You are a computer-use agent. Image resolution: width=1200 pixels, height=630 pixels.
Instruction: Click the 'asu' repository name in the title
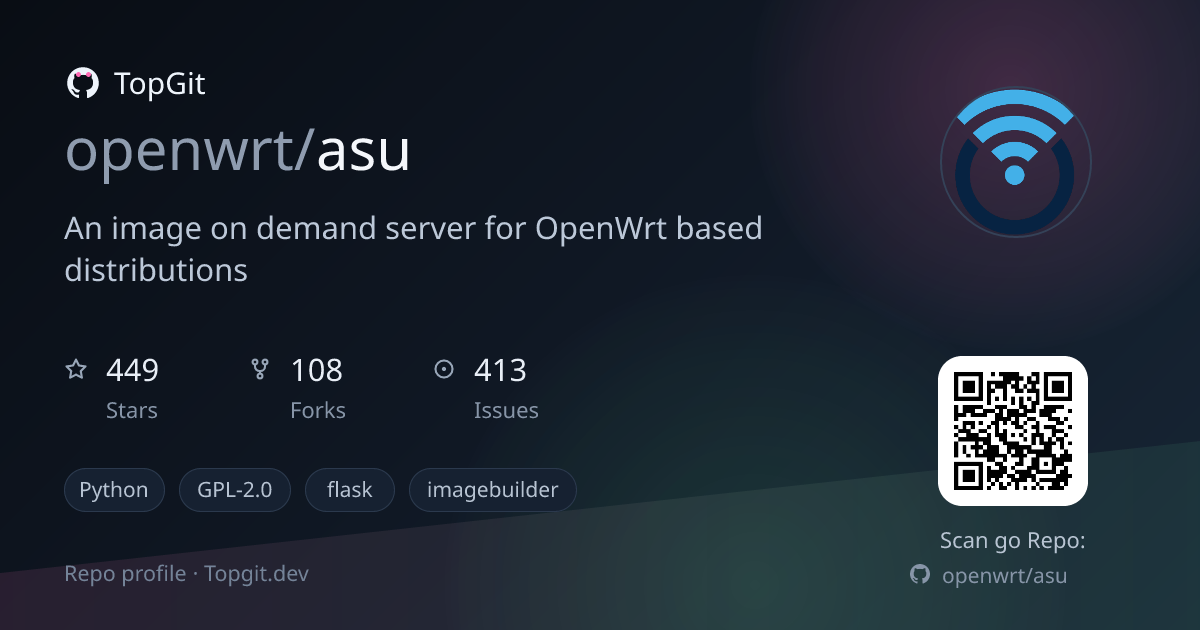[x=364, y=152]
